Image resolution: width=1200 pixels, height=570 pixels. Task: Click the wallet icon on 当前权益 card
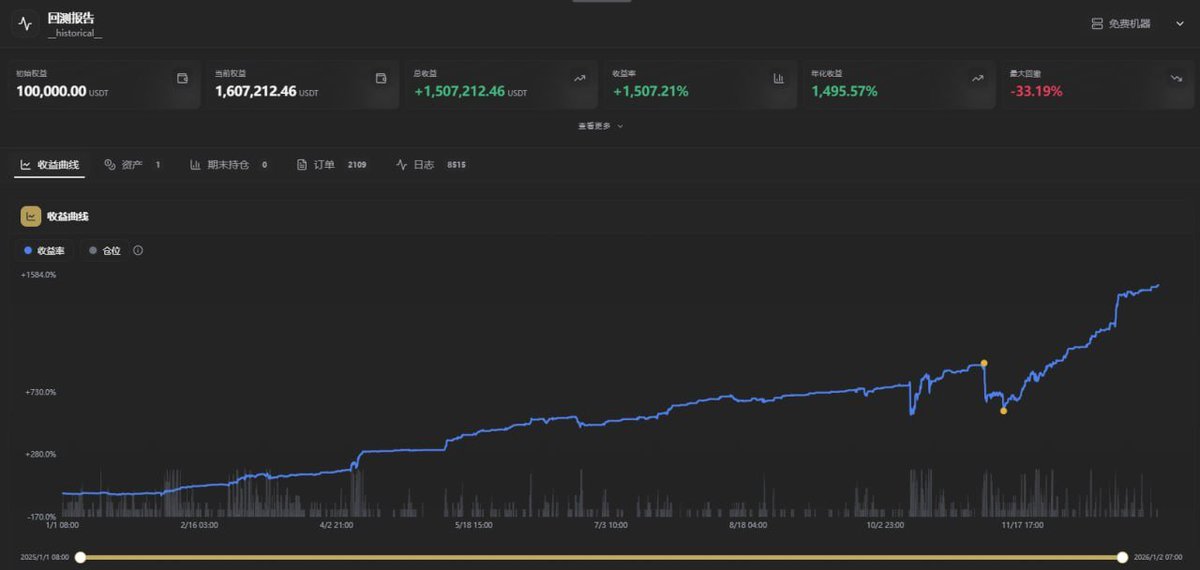(x=381, y=78)
